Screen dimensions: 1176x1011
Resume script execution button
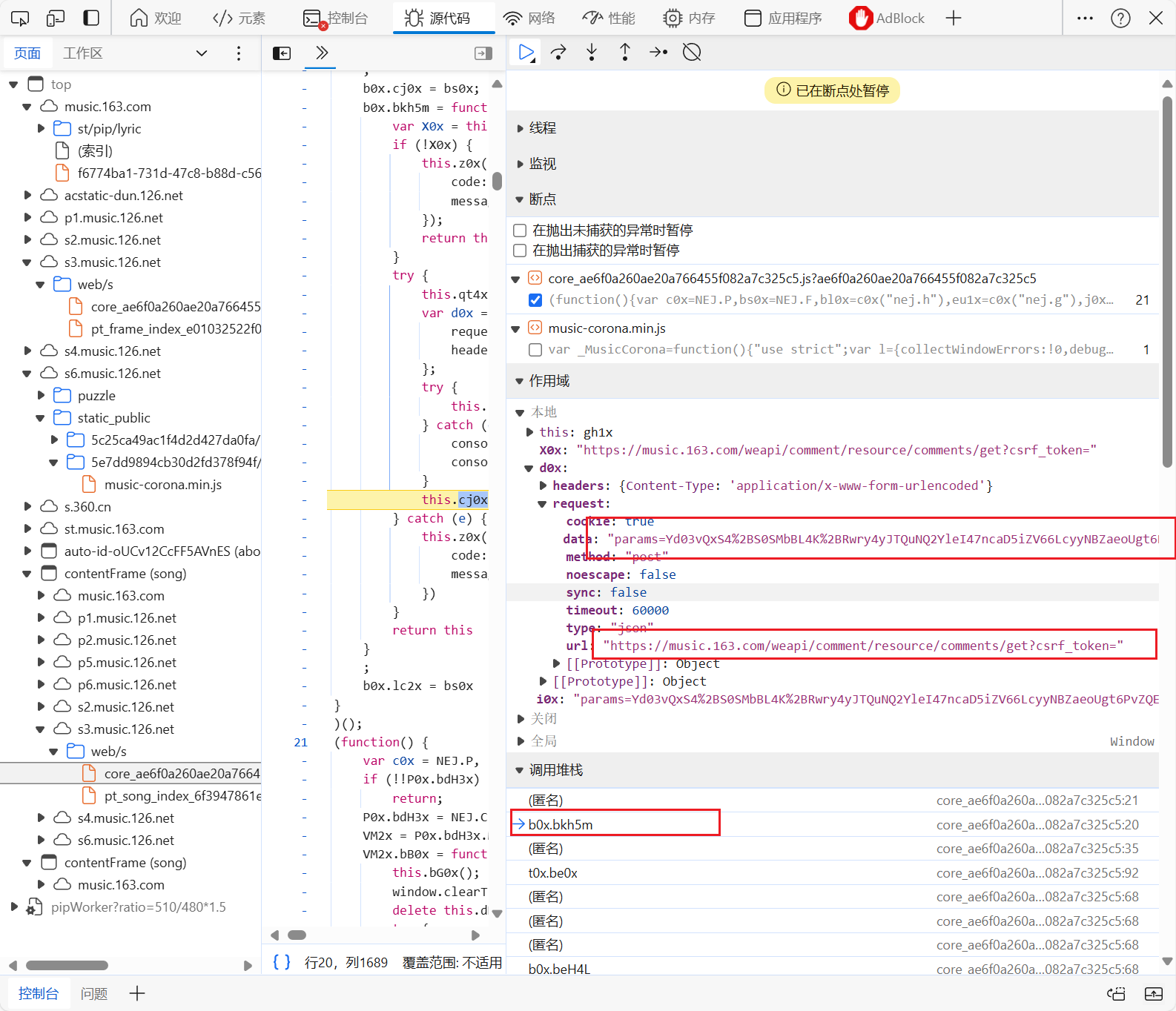point(526,52)
